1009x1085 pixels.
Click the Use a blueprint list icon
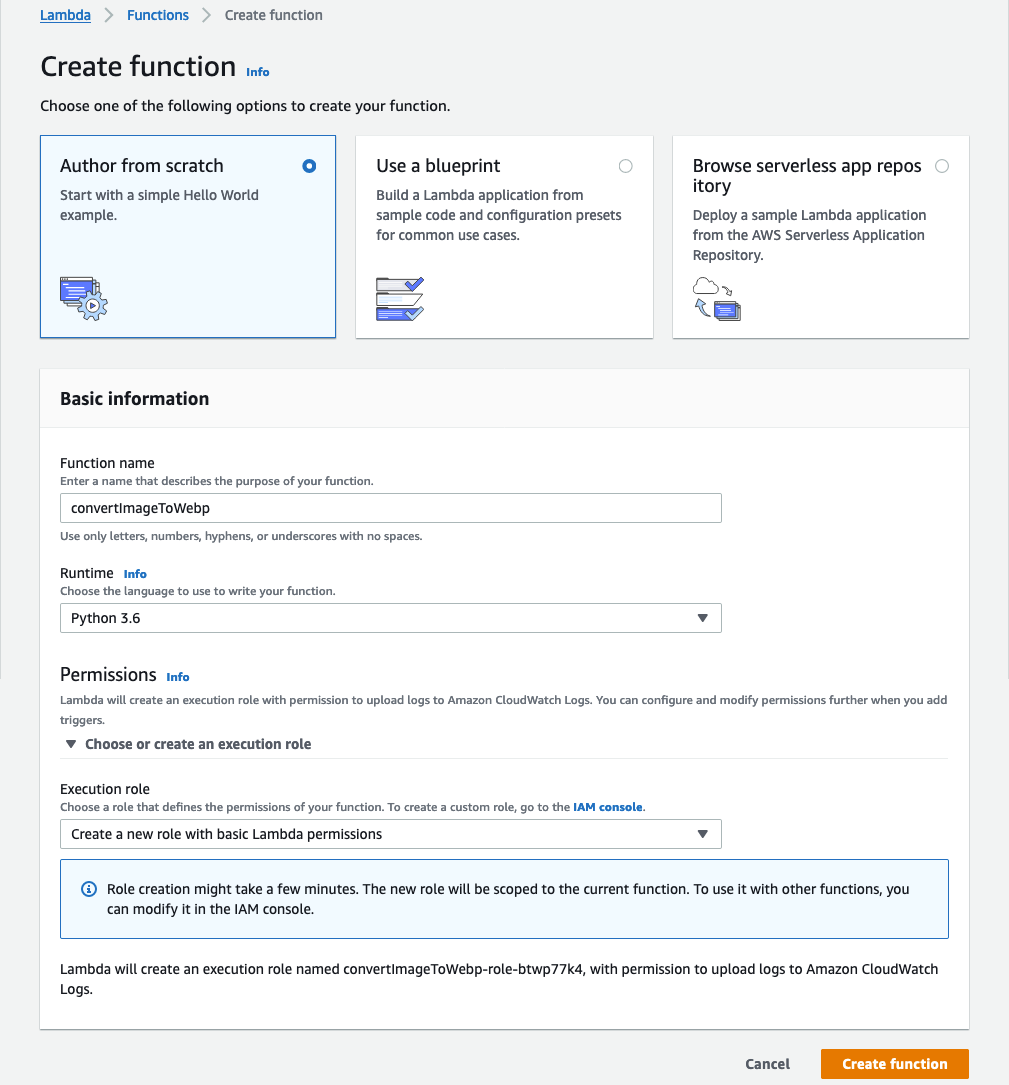[399, 298]
